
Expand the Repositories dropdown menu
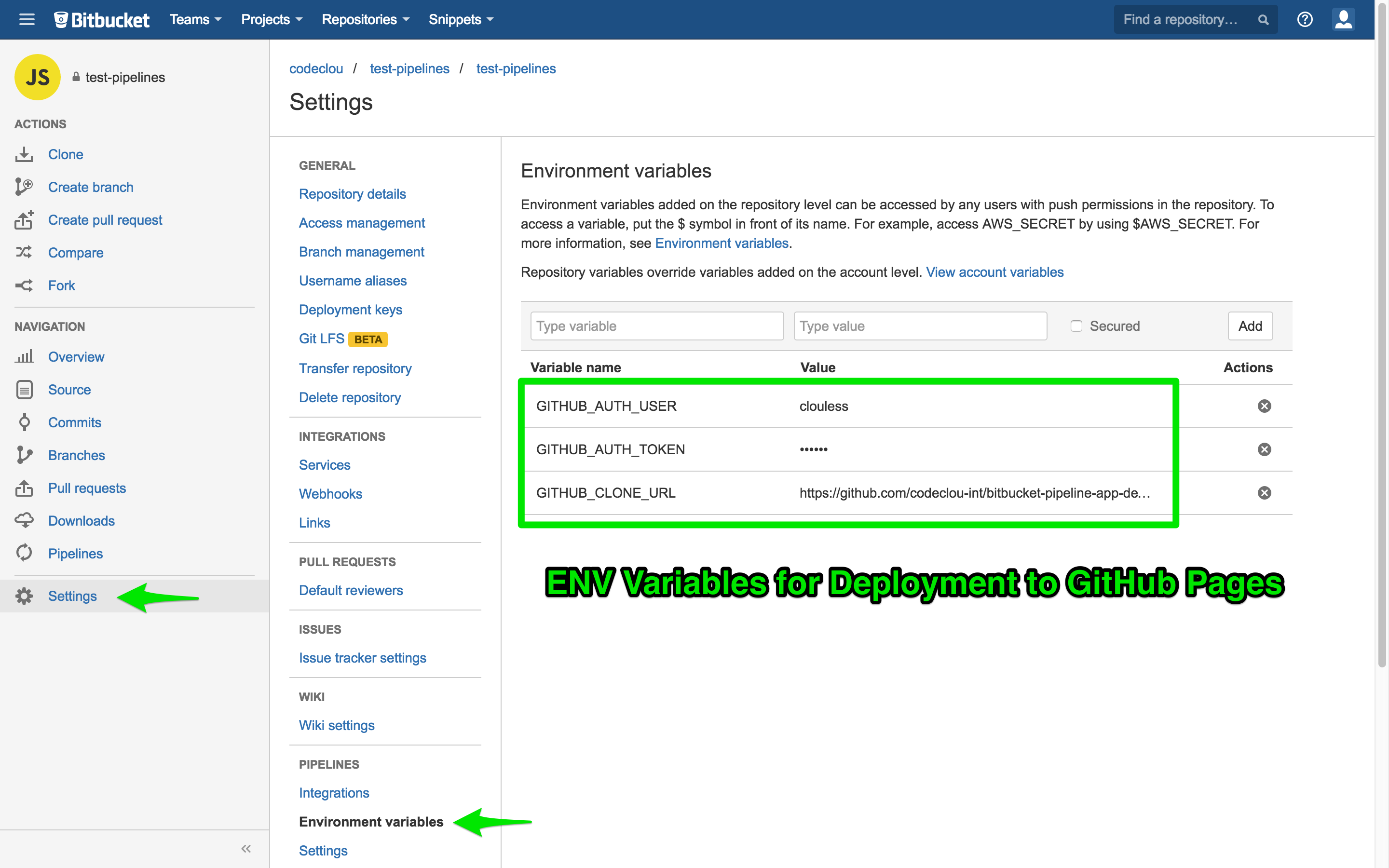point(366,19)
